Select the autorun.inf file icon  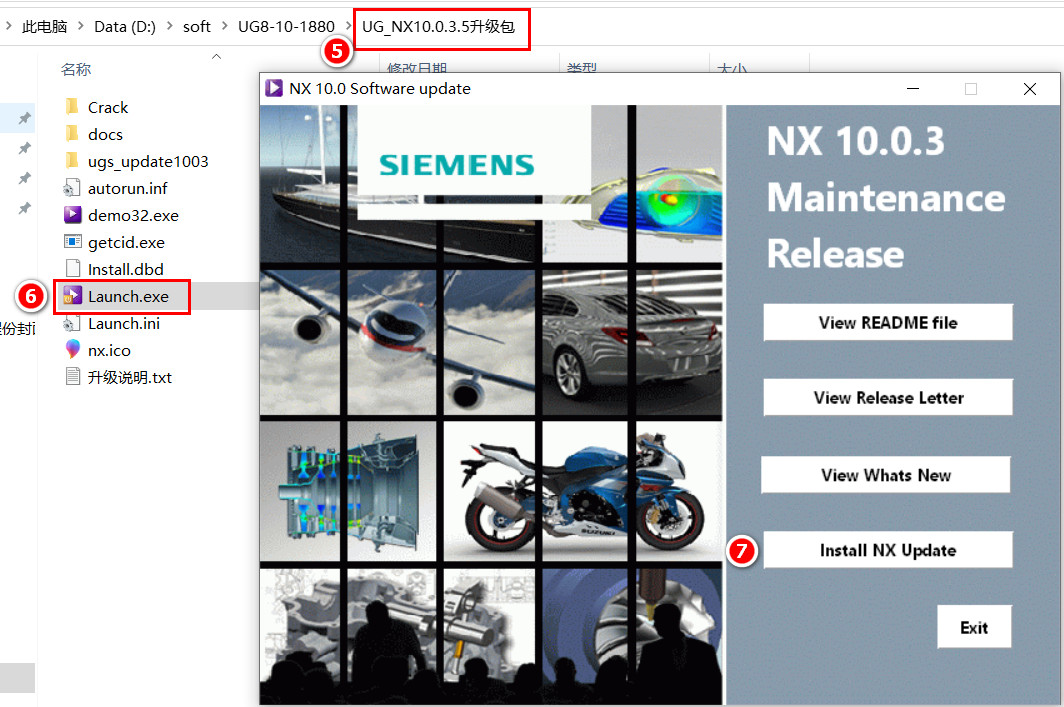(72, 188)
